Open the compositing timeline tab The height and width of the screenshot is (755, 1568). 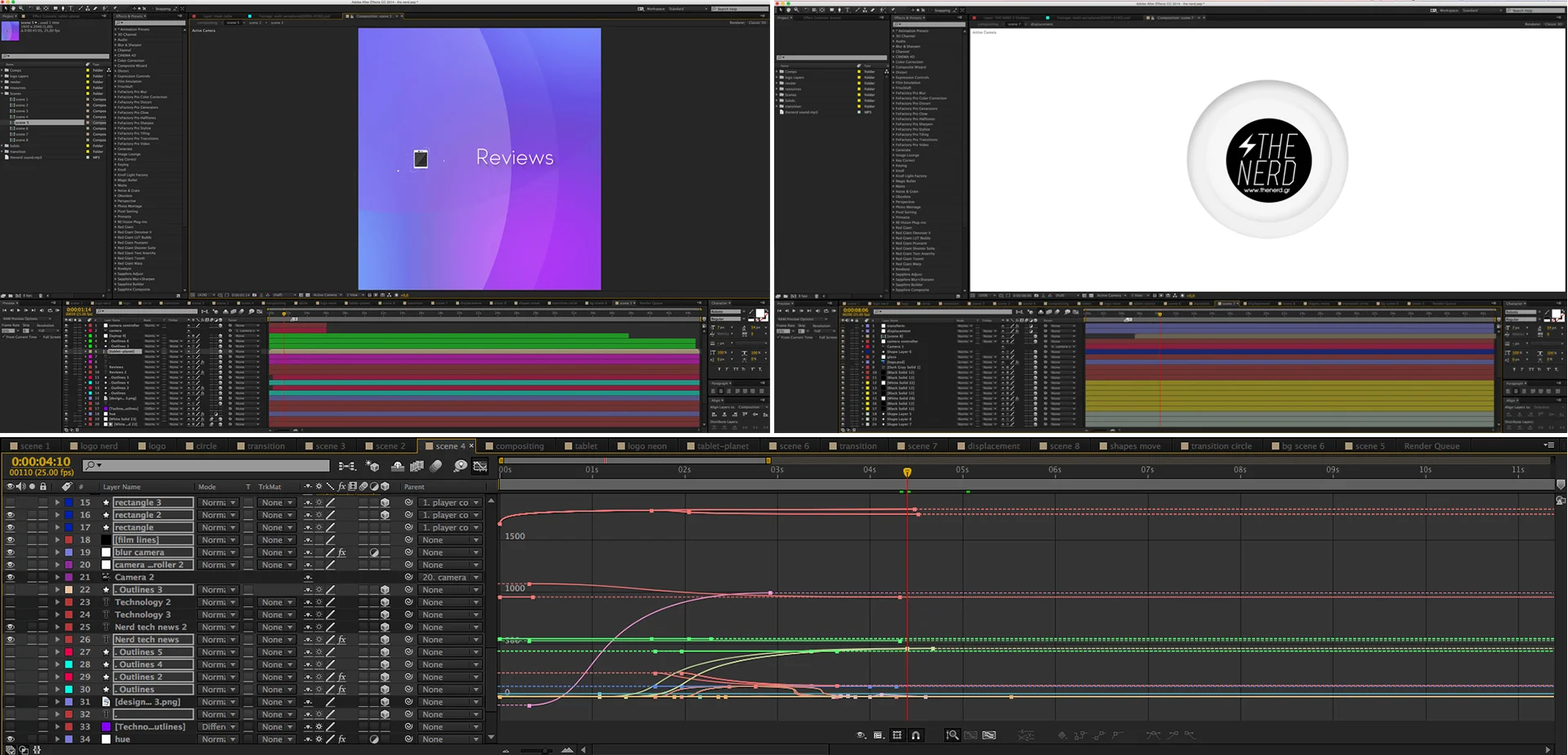tap(514, 446)
